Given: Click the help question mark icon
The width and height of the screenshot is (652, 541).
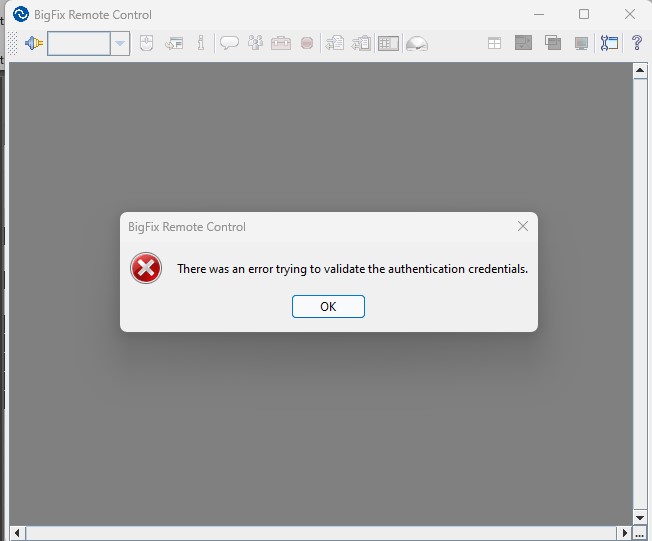Looking at the screenshot, I should (636, 43).
